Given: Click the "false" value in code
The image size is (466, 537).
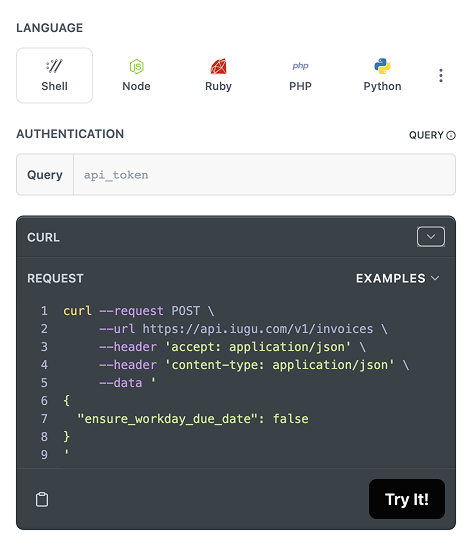Looking at the screenshot, I should tap(290, 419).
